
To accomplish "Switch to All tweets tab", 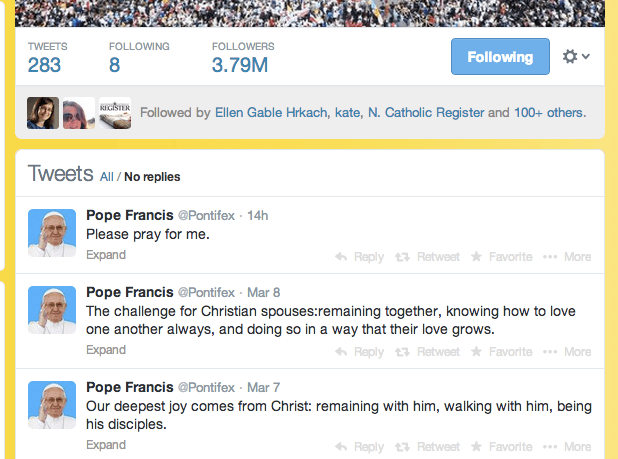I will tap(106, 177).
